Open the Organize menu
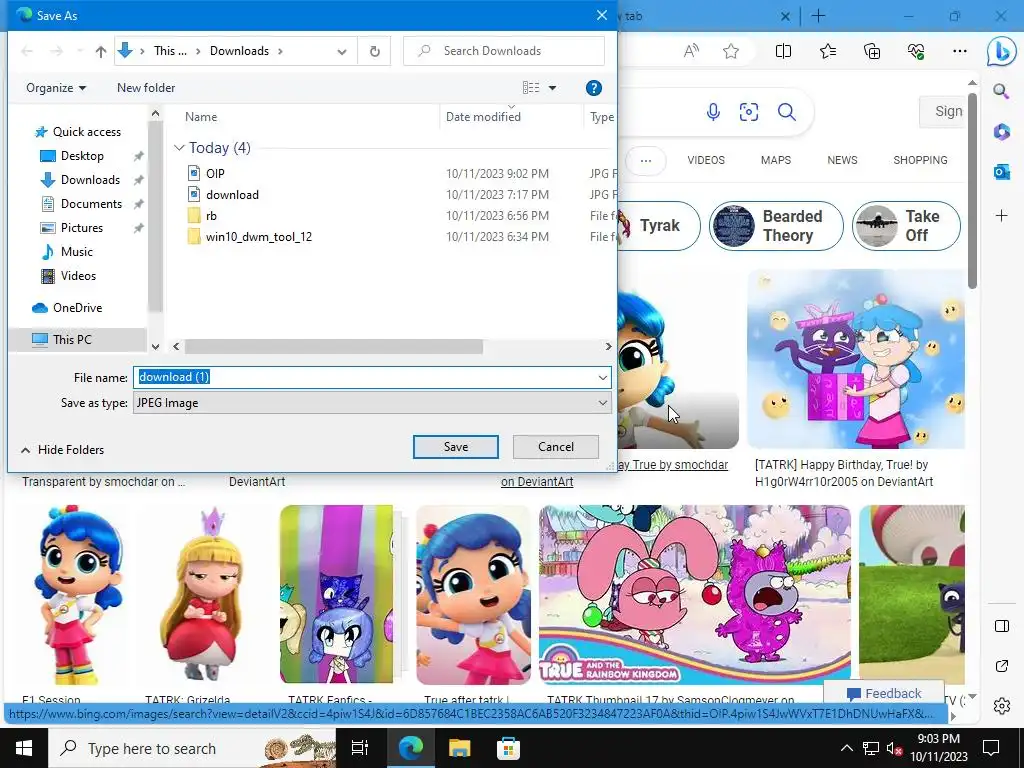The image size is (1024, 768). pyautogui.click(x=56, y=88)
